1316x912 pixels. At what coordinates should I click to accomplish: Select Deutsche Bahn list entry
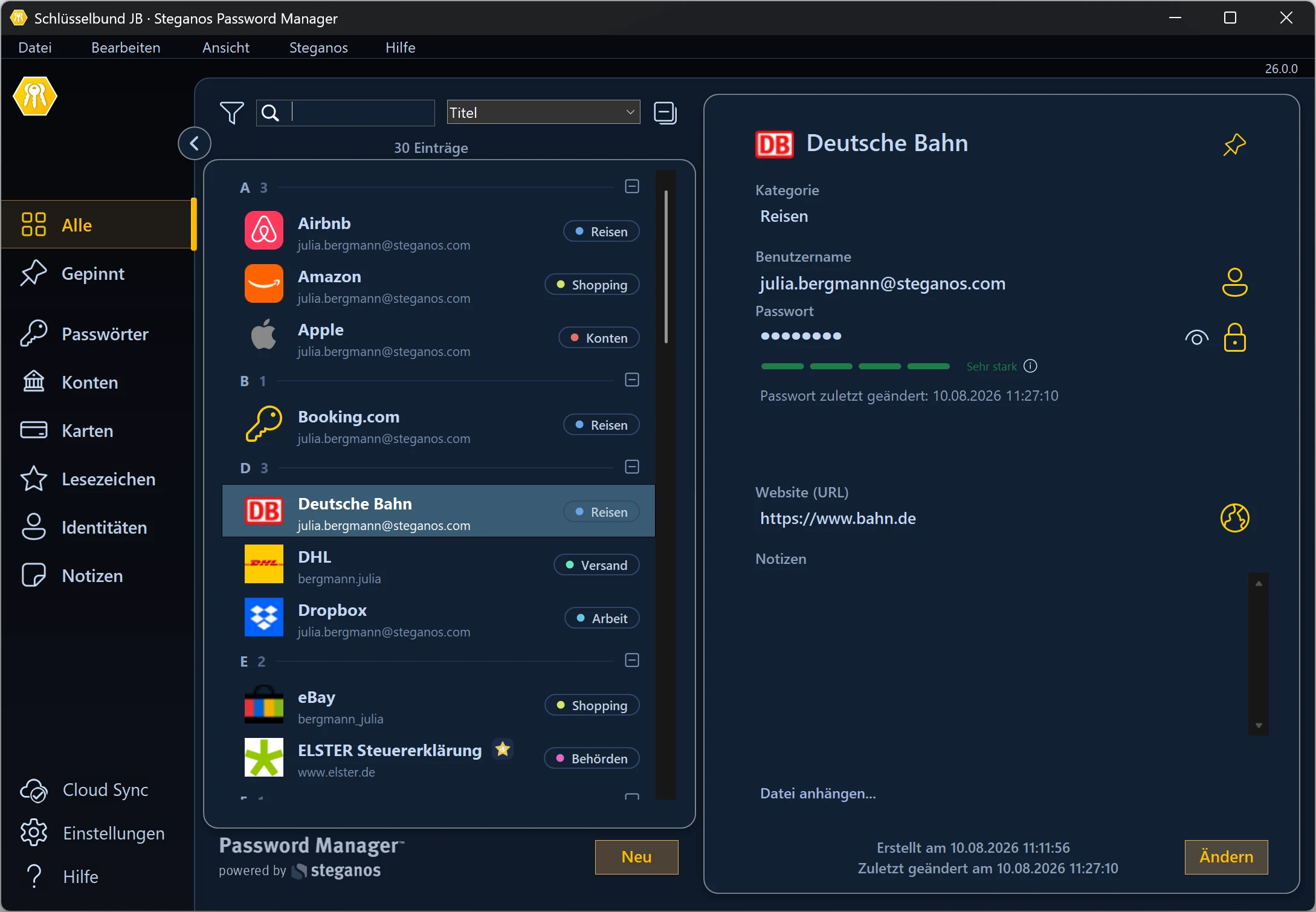click(x=439, y=511)
